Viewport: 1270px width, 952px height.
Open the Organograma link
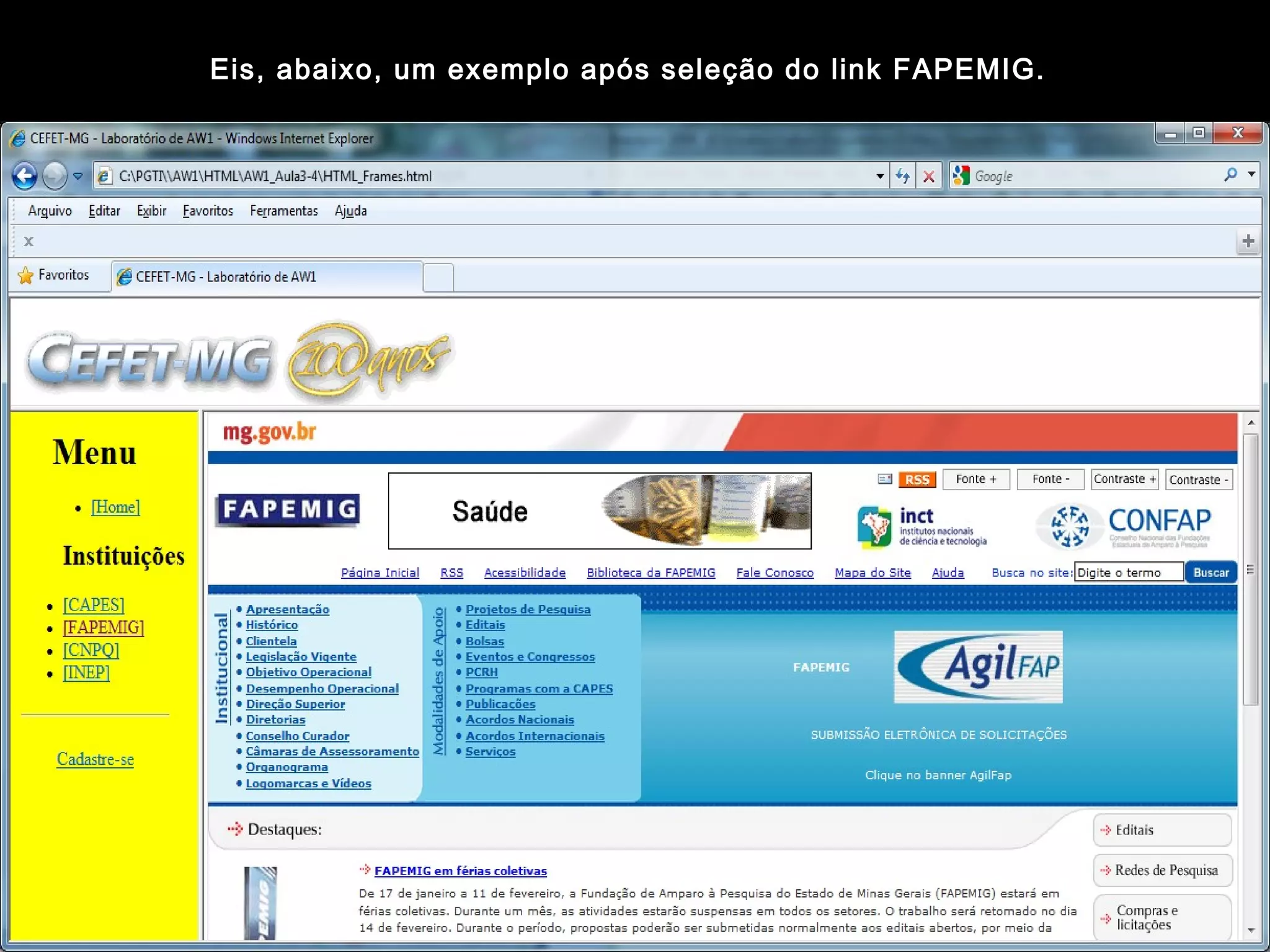click(x=287, y=767)
